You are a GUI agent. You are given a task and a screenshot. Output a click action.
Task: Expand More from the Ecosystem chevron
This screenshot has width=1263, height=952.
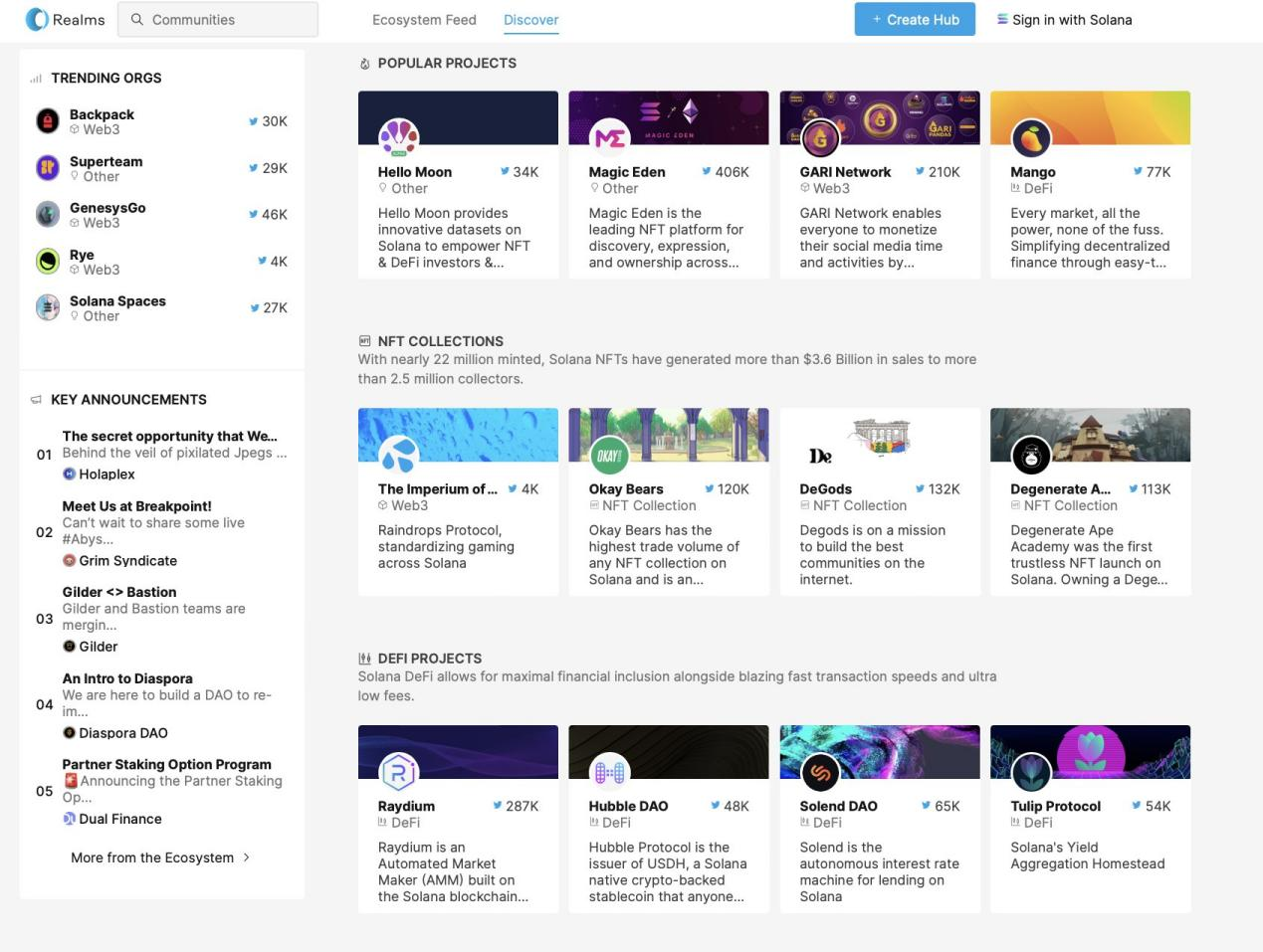247,857
